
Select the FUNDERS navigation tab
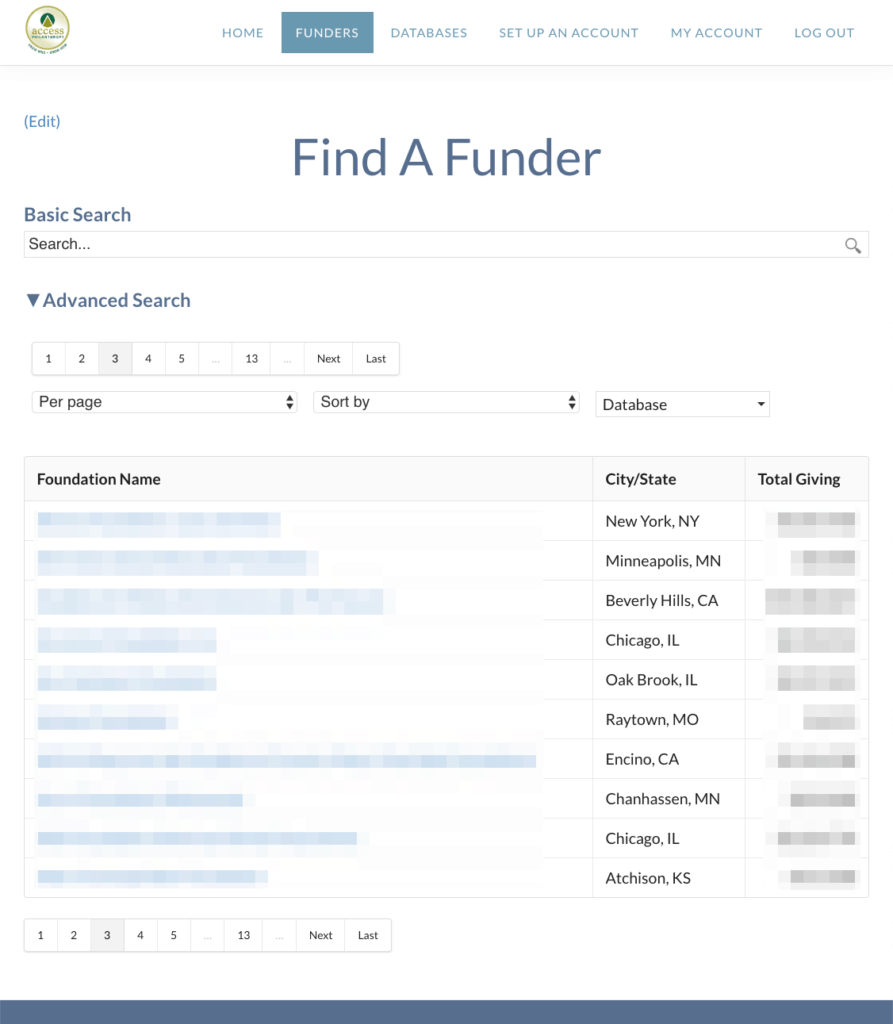point(327,32)
